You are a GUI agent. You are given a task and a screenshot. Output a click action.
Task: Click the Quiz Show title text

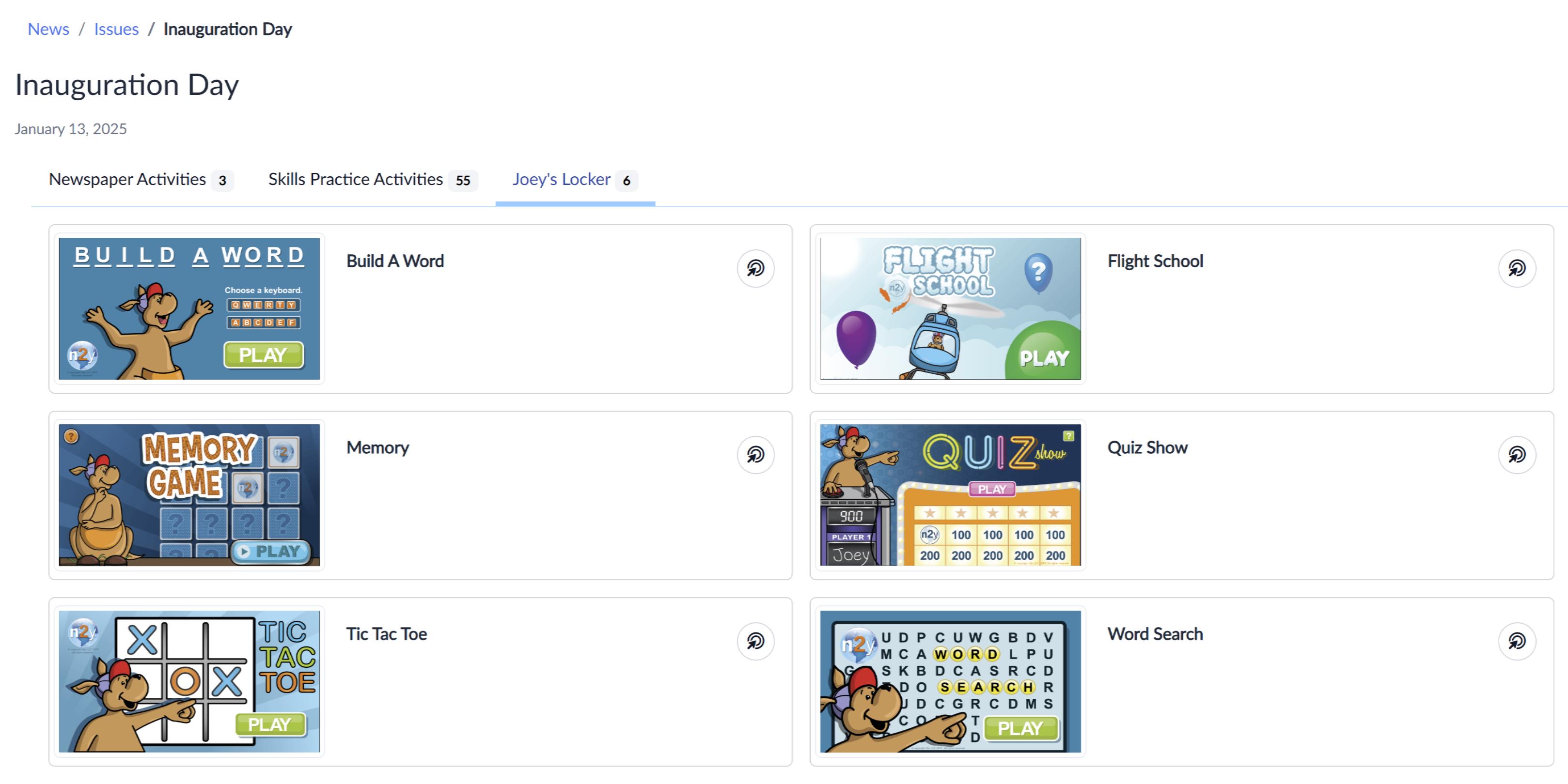[1147, 447]
